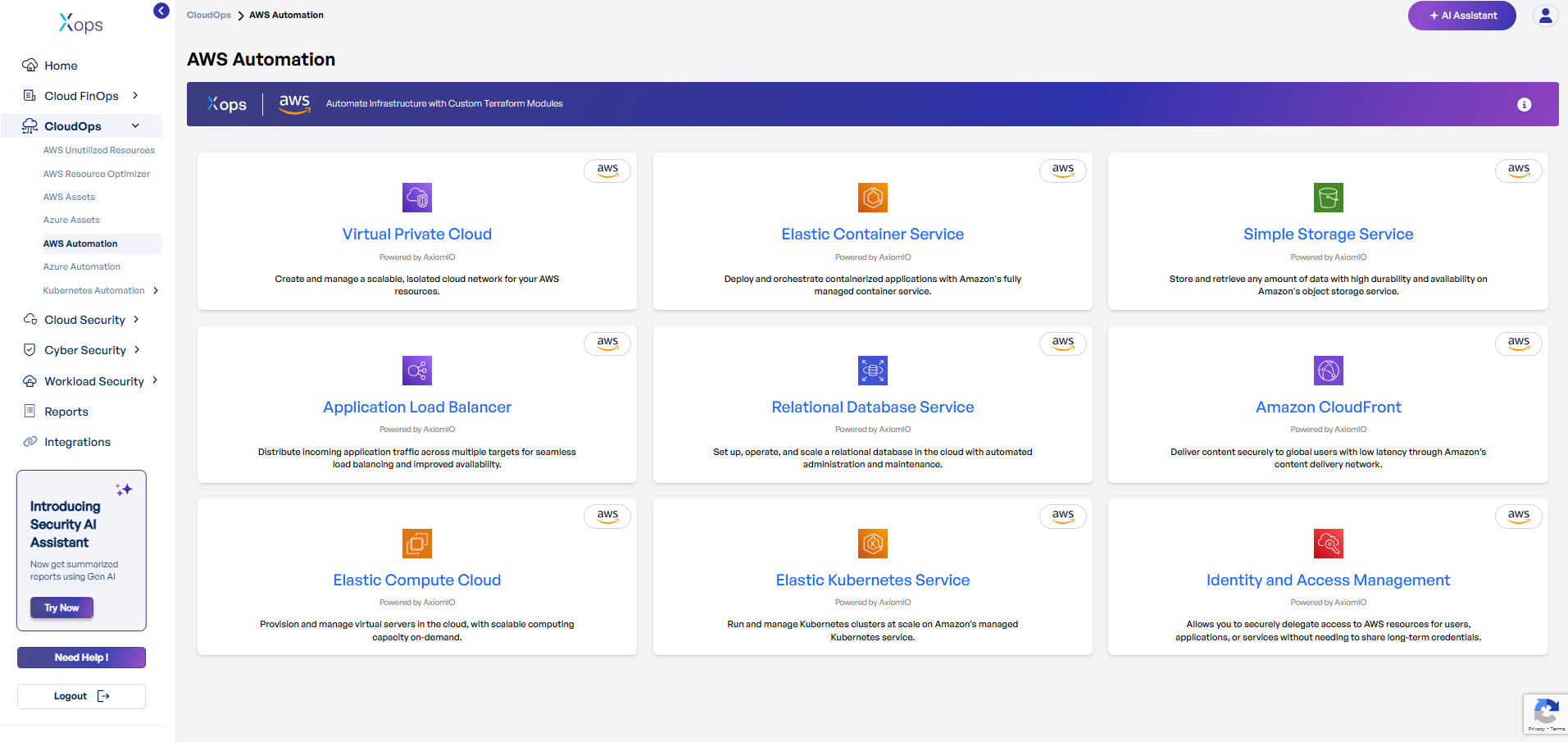1568x742 pixels.
Task: Expand the Workload Security menu
Action: pyautogui.click(x=155, y=381)
